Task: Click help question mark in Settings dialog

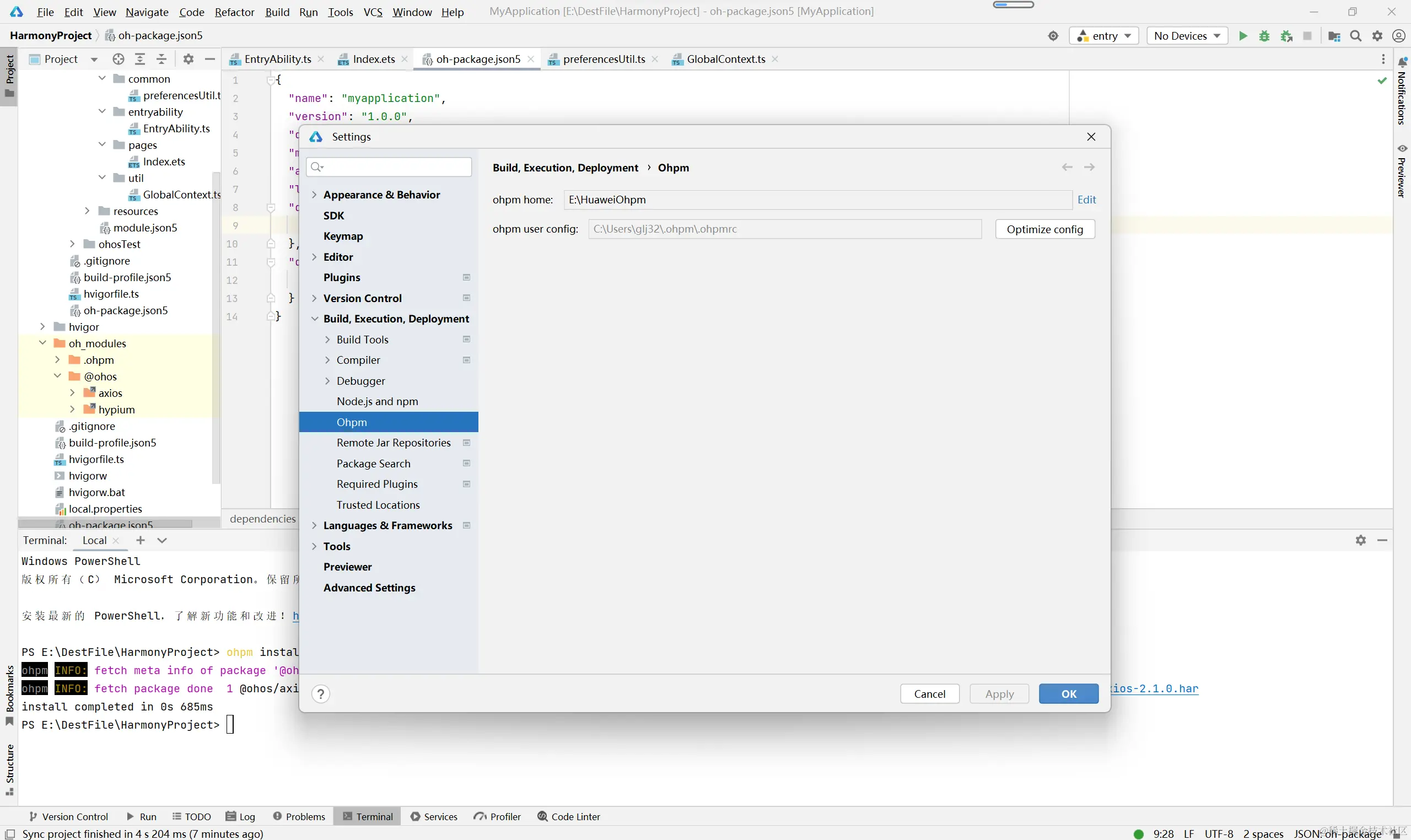Action: 320,694
